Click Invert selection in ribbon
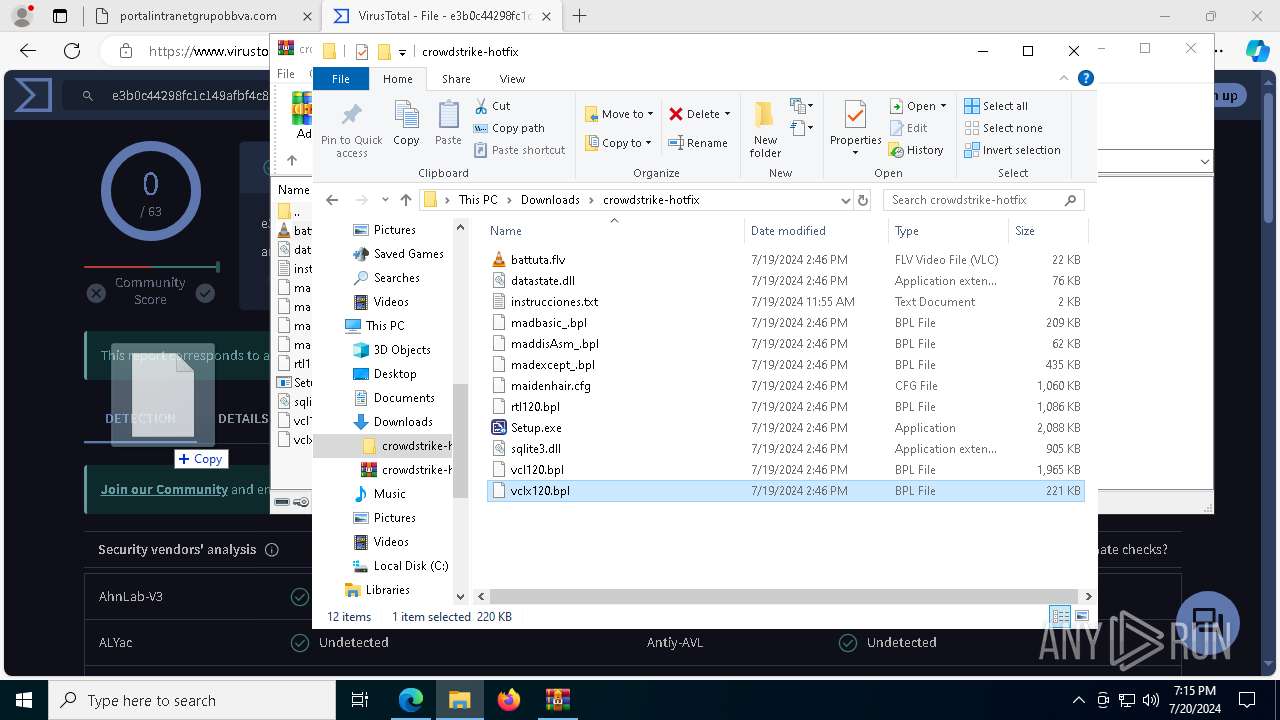The image size is (1280, 720). [x=1012, y=150]
